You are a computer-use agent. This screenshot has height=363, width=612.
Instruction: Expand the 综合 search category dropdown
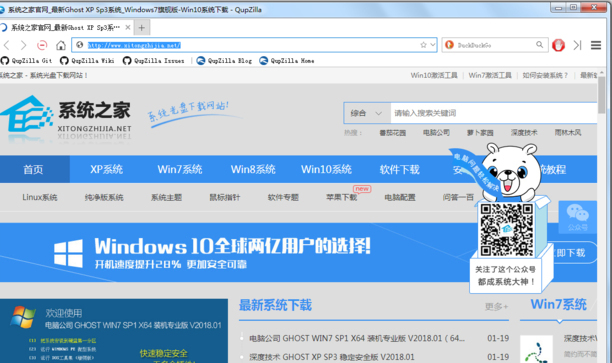point(366,113)
